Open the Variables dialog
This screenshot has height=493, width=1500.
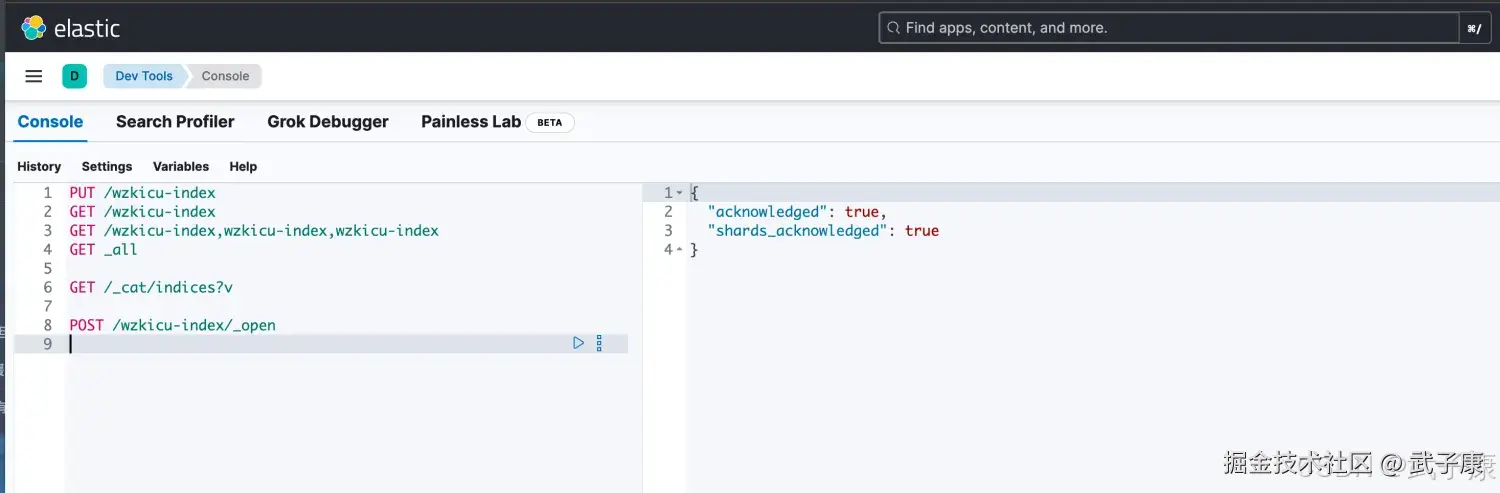(181, 167)
